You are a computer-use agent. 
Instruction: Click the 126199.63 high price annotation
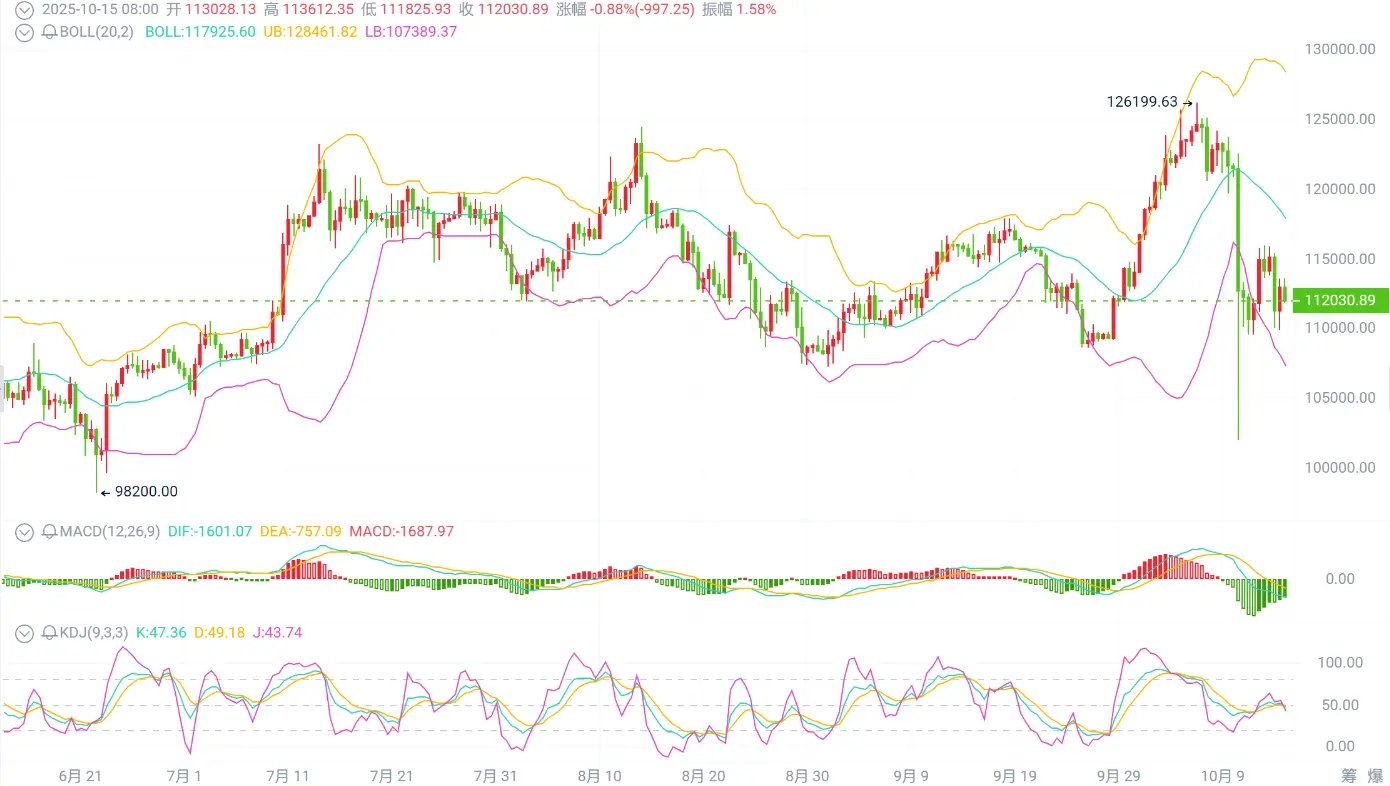pos(1142,101)
